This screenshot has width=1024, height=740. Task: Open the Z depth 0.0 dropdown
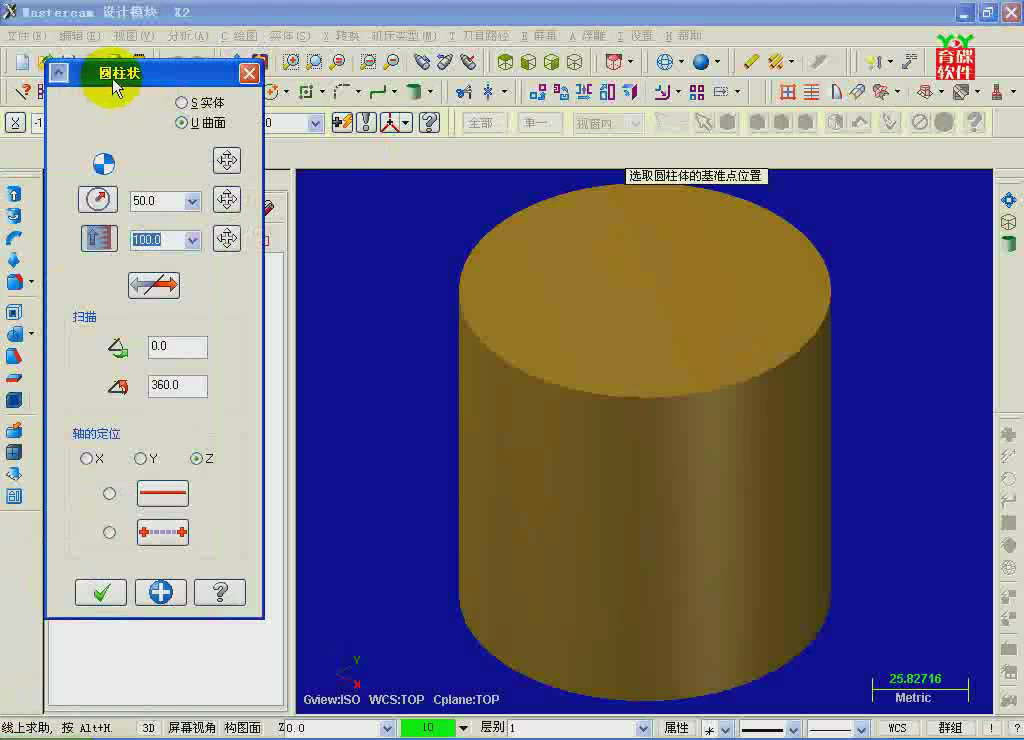click(x=387, y=728)
